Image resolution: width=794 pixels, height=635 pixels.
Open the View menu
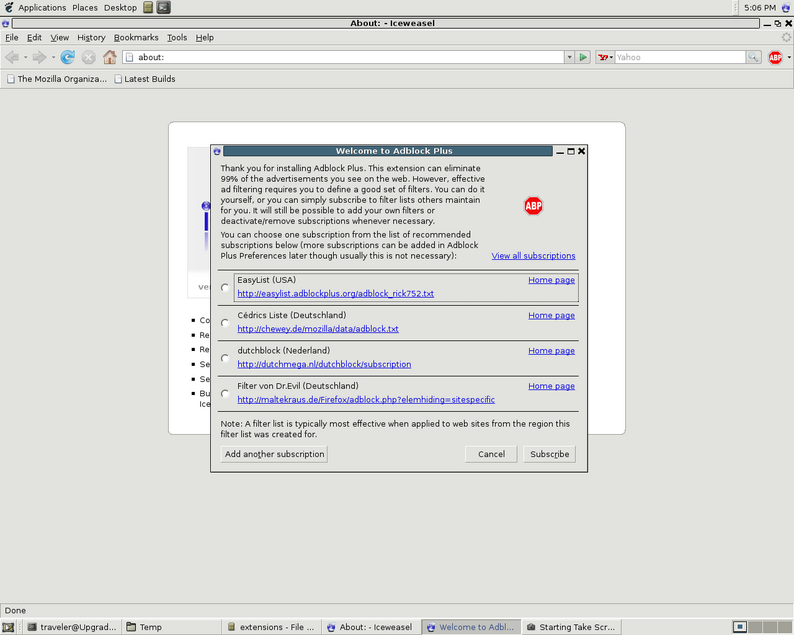coord(59,37)
